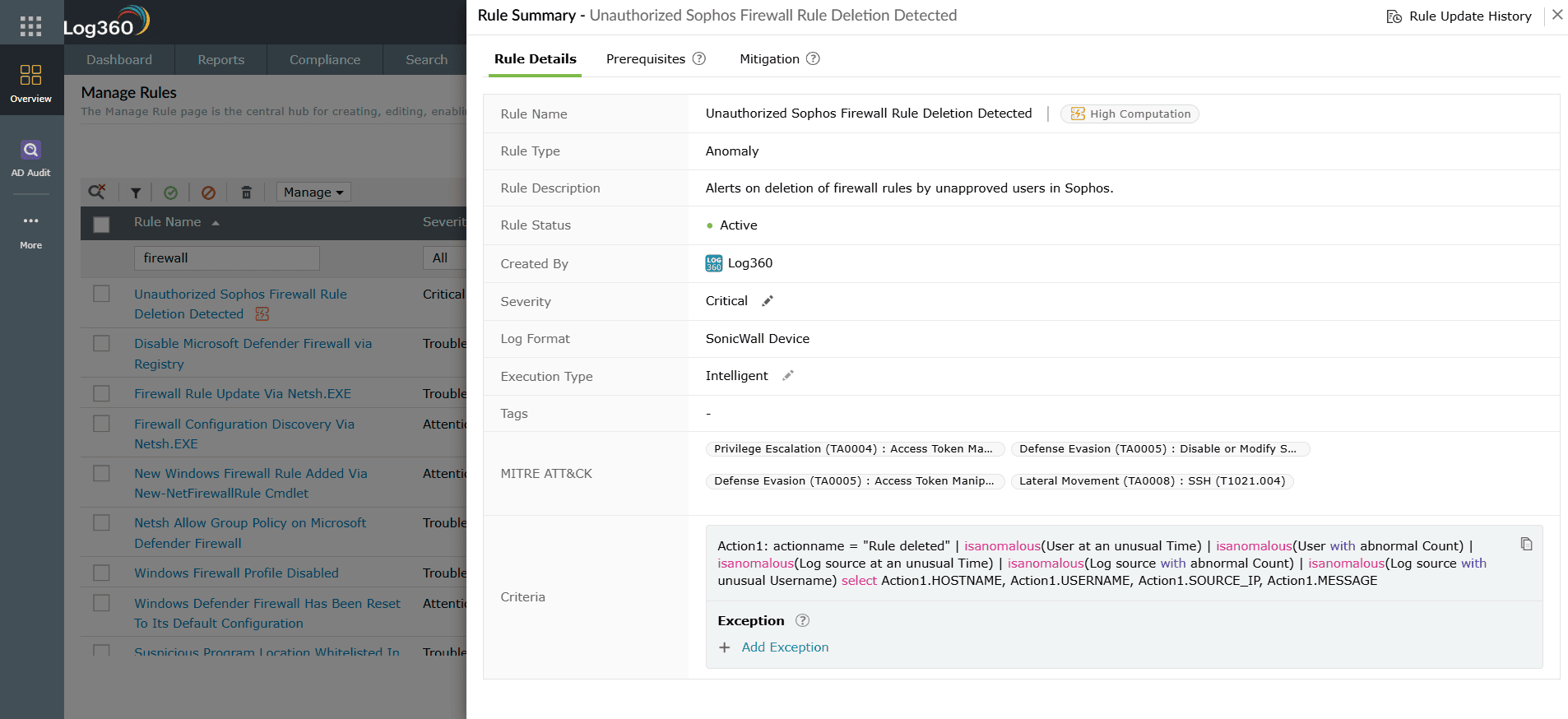The width and height of the screenshot is (1568, 719).
Task: Toggle the select-all rules checkbox
Action: (101, 224)
